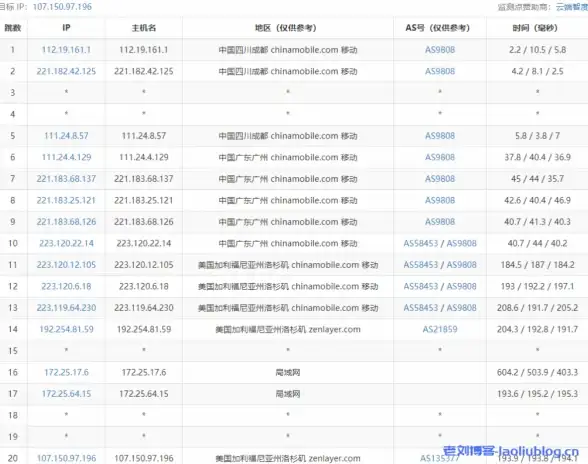The image size is (588, 464).
Task: Select hop number 15 cell
Action: click(13, 351)
